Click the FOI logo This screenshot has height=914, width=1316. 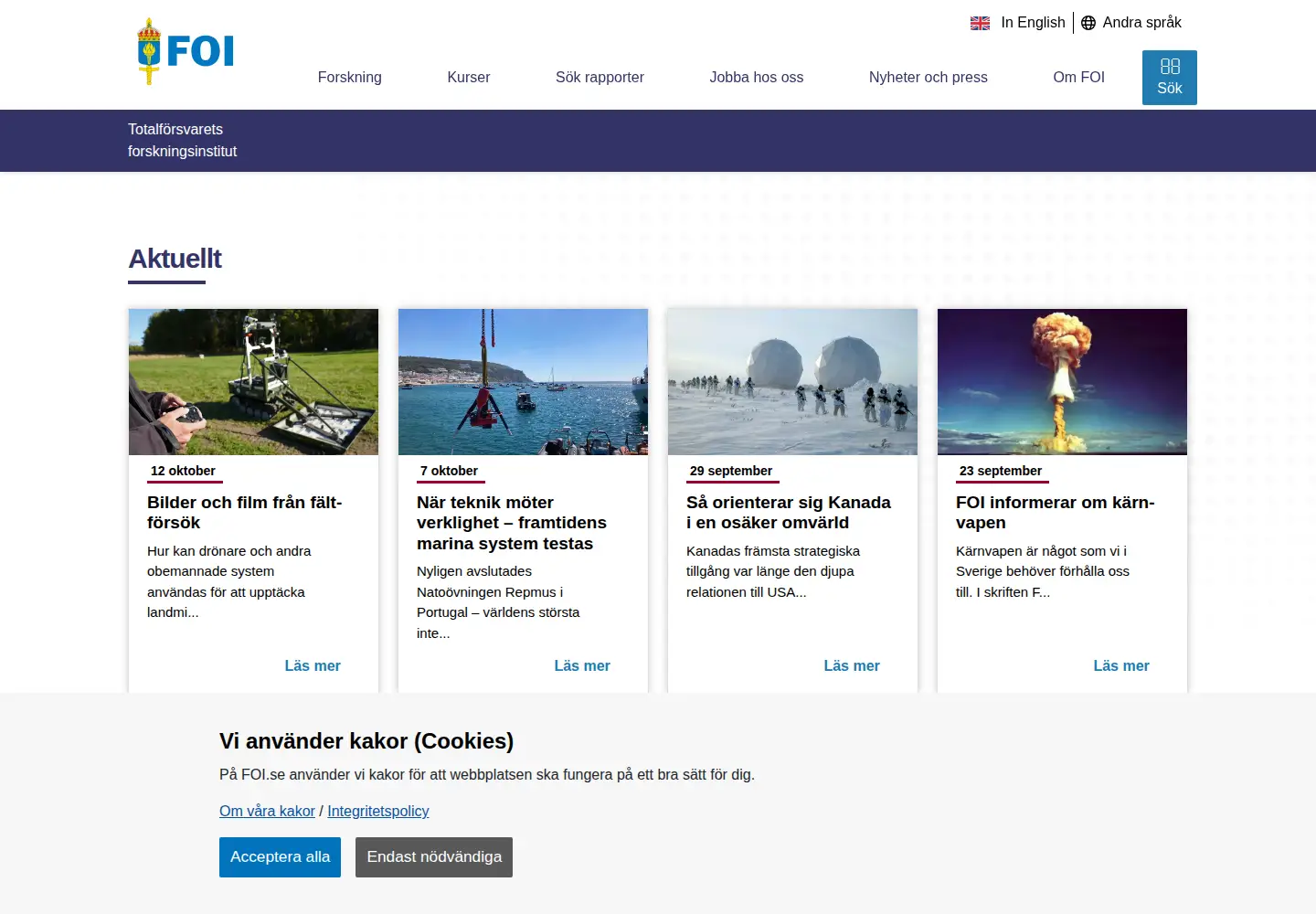point(186,51)
